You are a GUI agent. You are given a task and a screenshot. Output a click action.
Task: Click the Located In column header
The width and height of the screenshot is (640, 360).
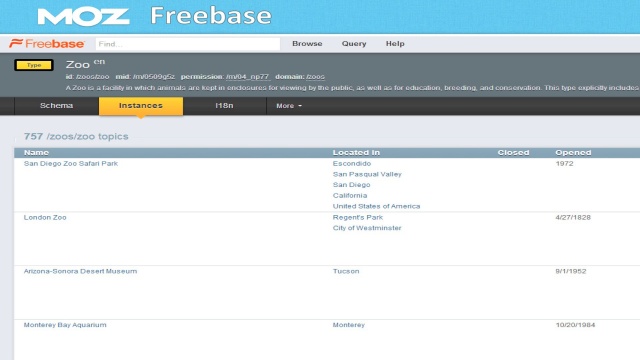356,153
